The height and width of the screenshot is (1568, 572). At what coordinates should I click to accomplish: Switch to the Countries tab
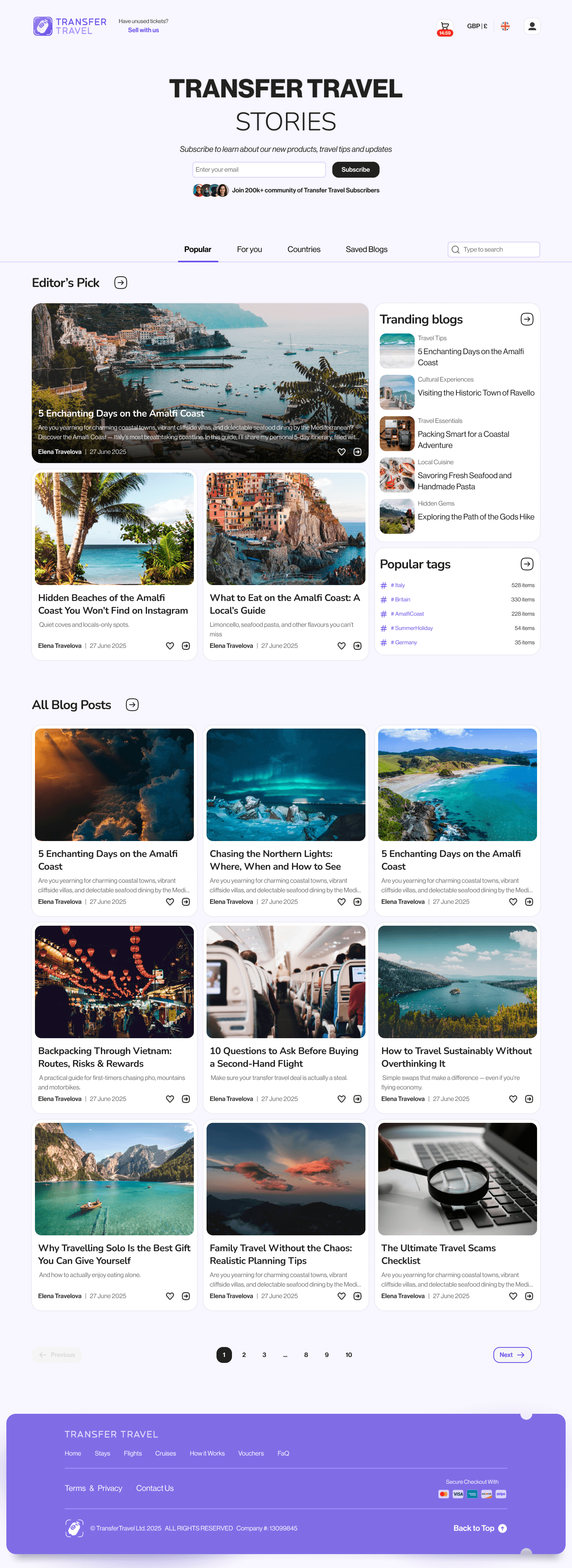coord(303,250)
